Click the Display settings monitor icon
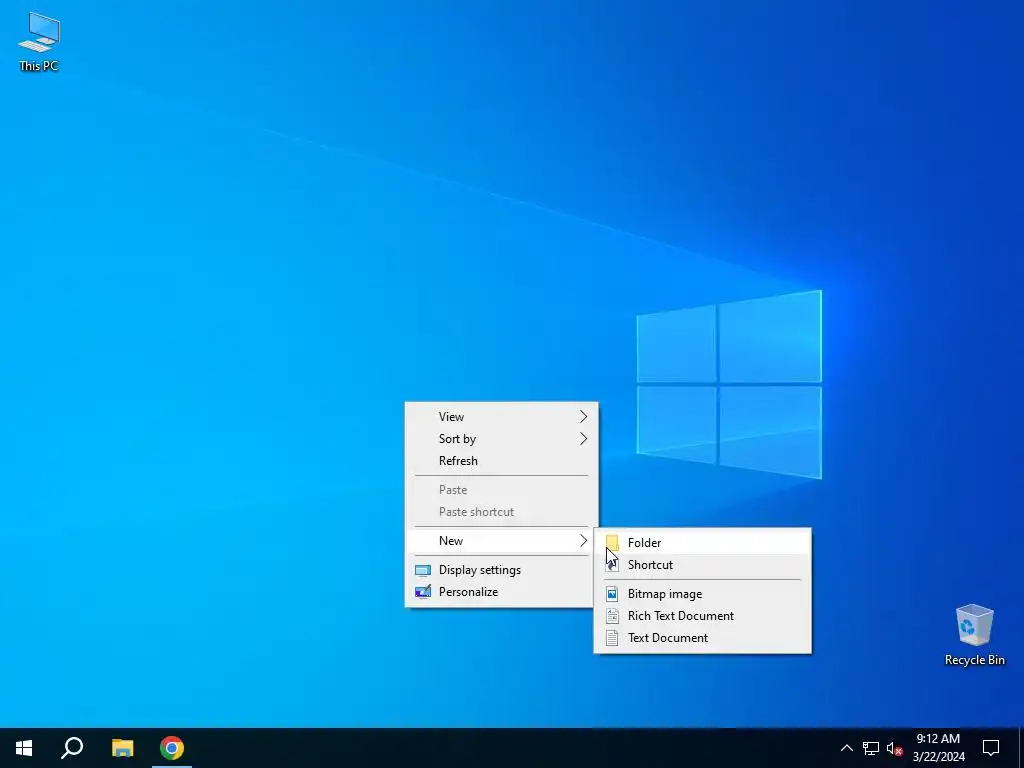This screenshot has height=768, width=1024. click(423, 570)
